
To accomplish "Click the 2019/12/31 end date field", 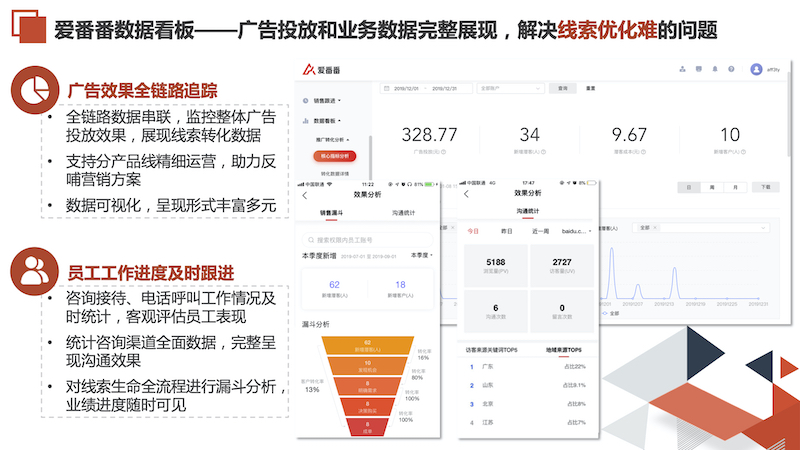I will [444, 88].
